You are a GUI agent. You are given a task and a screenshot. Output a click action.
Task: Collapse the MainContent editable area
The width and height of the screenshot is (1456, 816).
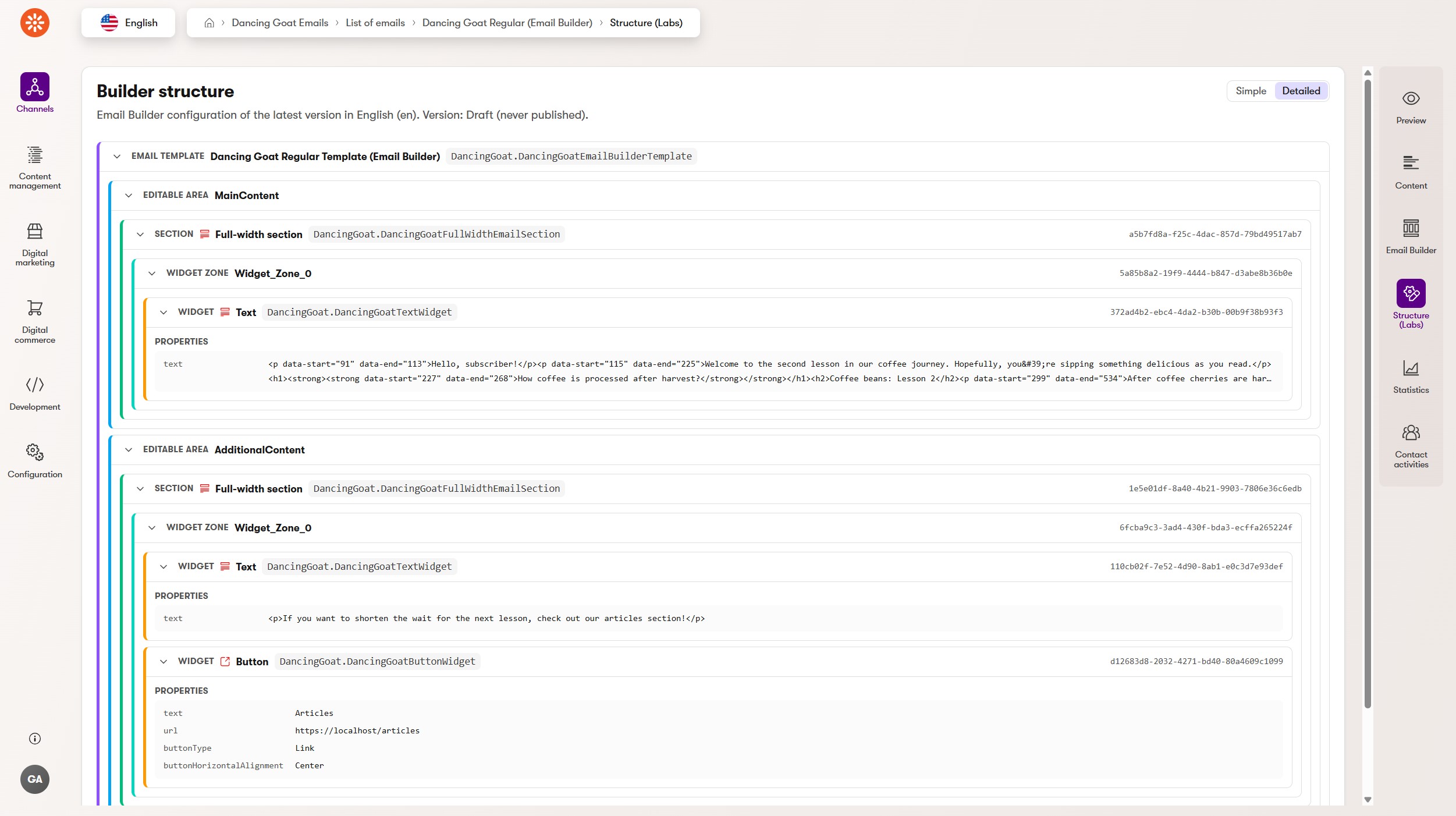(129, 195)
